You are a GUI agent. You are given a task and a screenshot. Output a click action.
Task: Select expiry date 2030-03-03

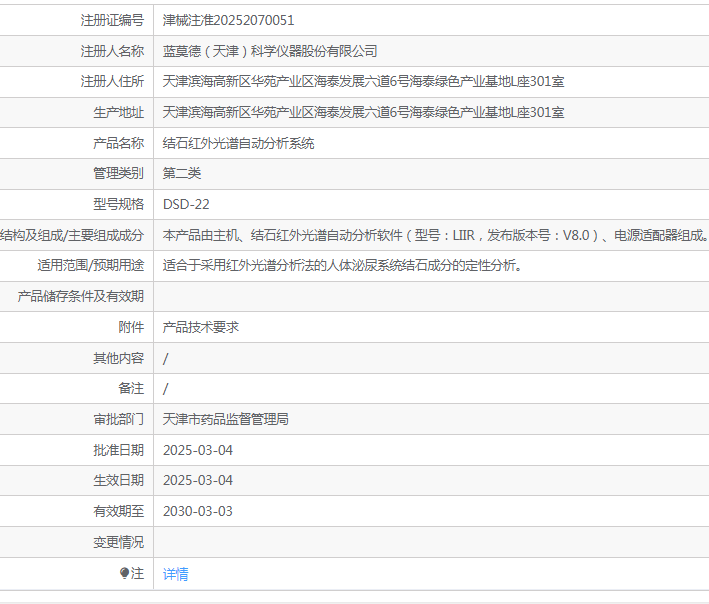[x=198, y=511]
